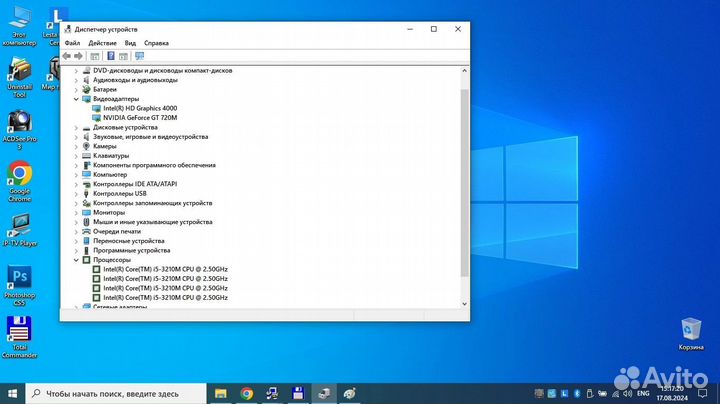Expand the Контроллеры USB chevron
The height and width of the screenshot is (404, 720).
point(76,193)
